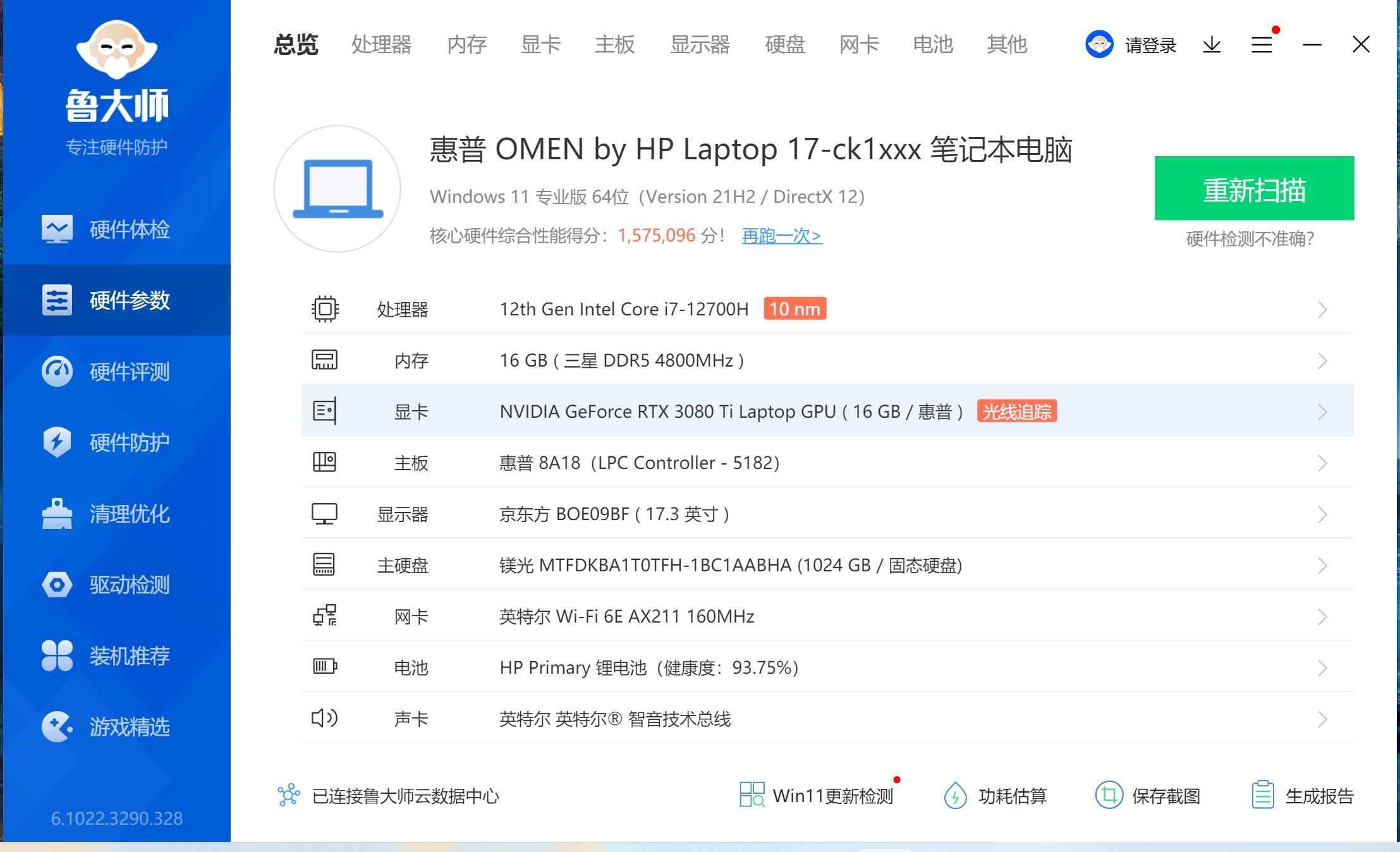1400x852 pixels.
Task: Switch to the 显示器 tab
Action: click(700, 45)
